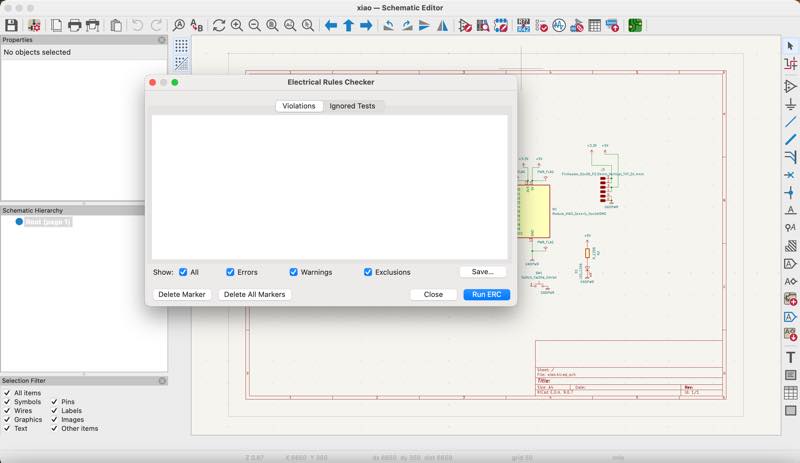This screenshot has height=463, width=800.
Task: Print the schematic
Action: click(74, 25)
